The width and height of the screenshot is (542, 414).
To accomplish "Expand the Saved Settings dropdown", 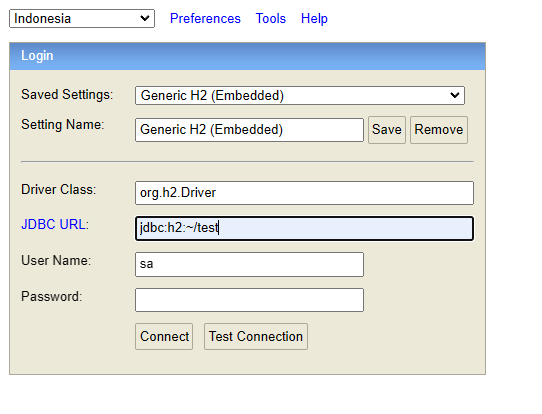I will pyautogui.click(x=300, y=95).
